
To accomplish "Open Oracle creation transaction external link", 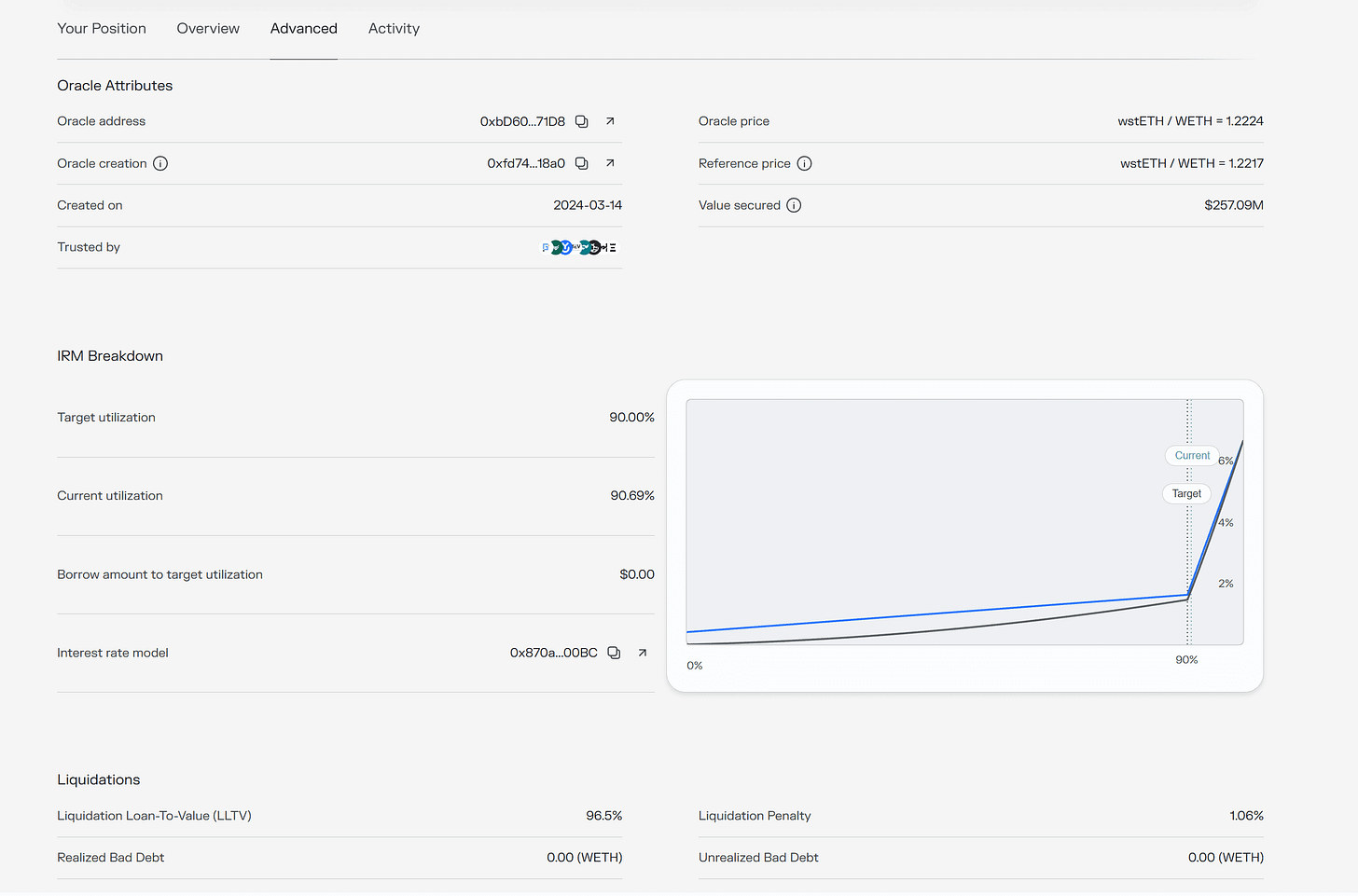I will (610, 163).
